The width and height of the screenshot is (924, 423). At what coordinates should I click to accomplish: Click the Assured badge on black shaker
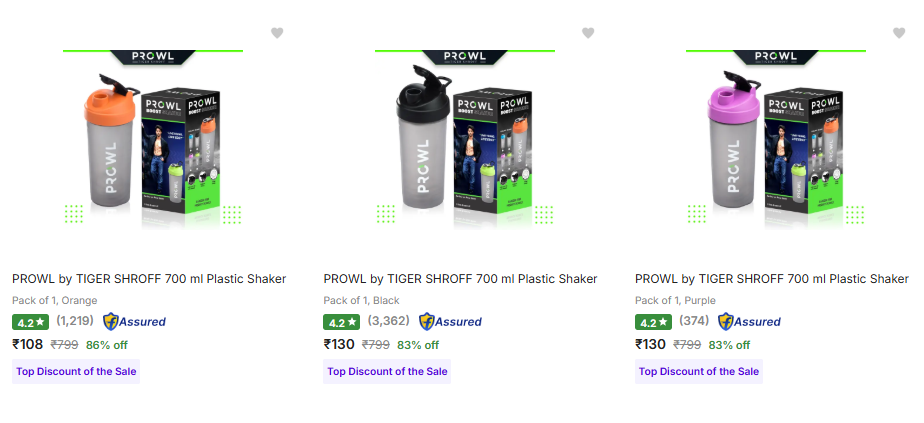coord(450,322)
